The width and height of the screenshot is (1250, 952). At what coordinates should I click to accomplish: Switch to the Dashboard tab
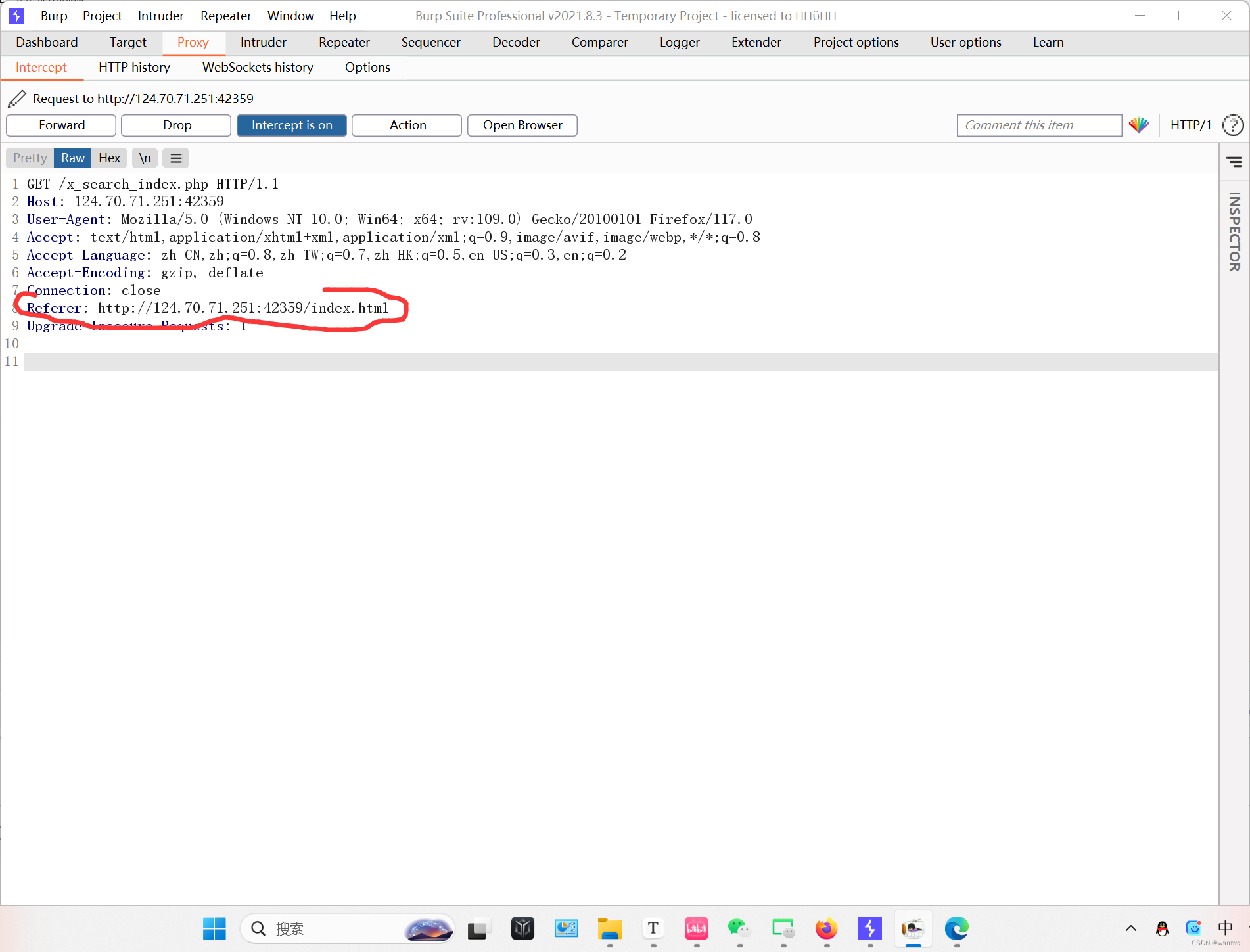47,42
